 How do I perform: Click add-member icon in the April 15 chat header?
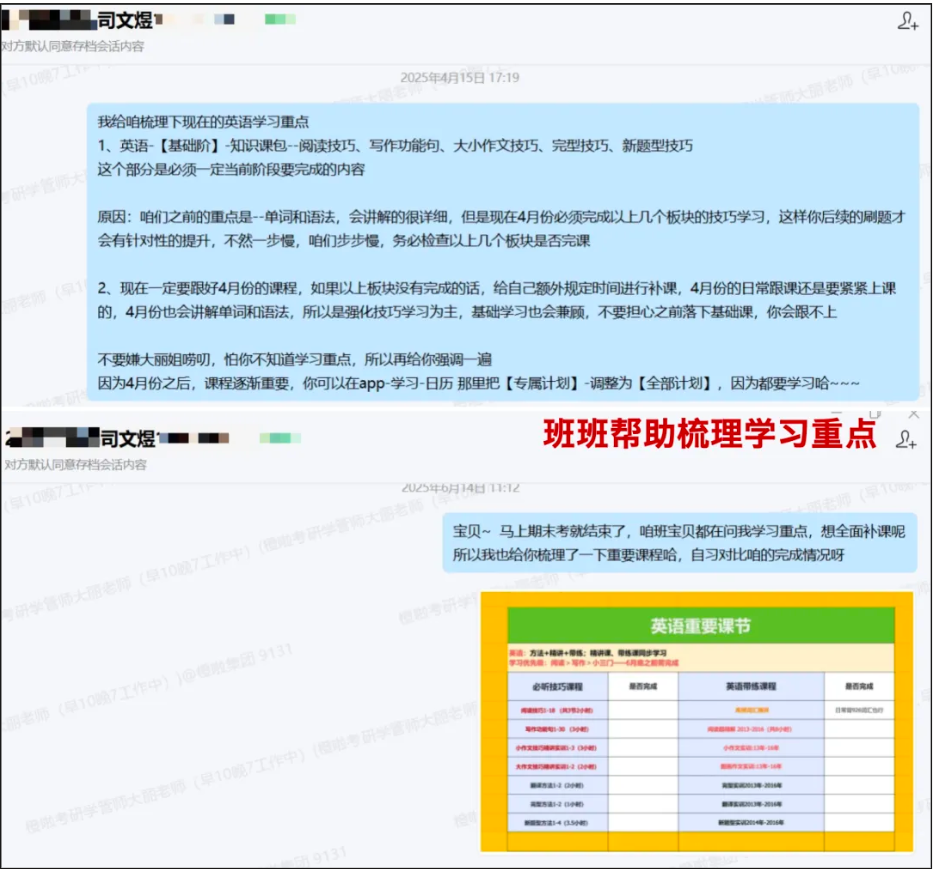908,21
